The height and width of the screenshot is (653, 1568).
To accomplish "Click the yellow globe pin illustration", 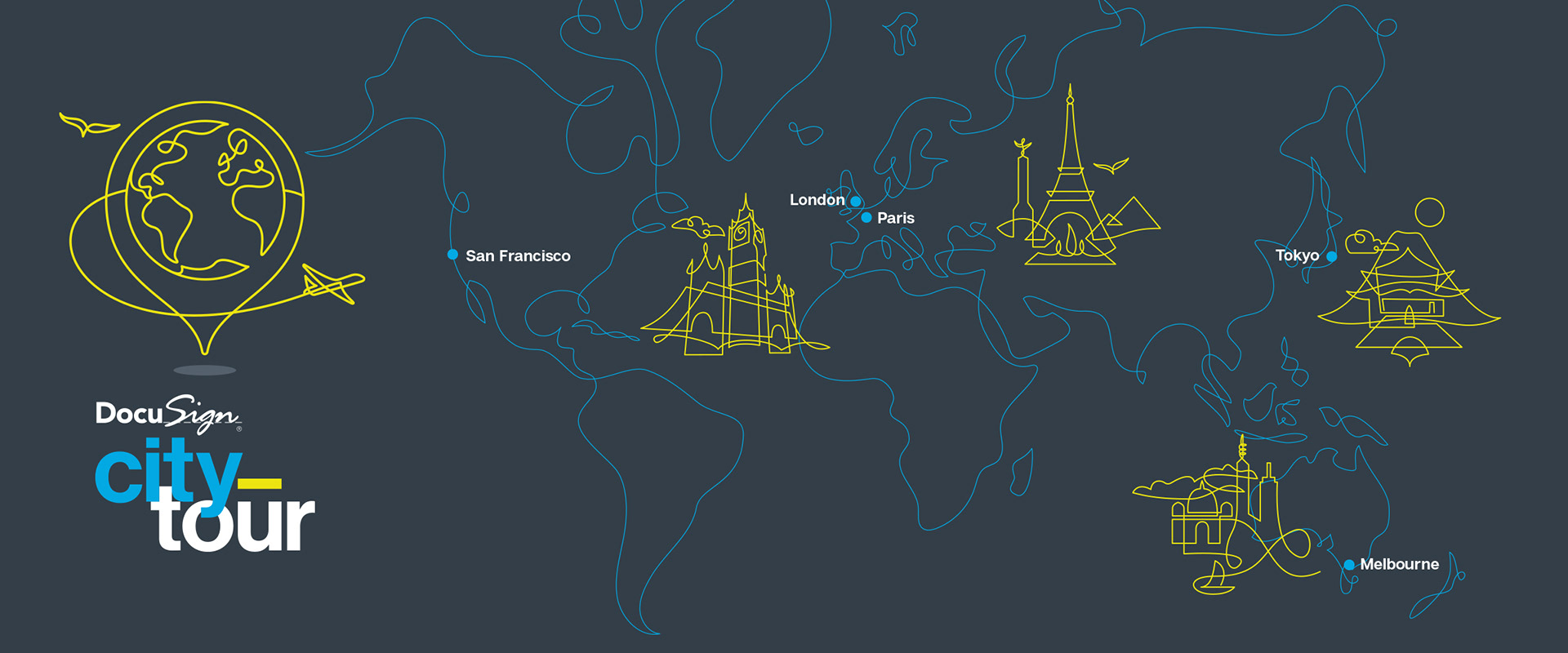I will click(x=204, y=229).
